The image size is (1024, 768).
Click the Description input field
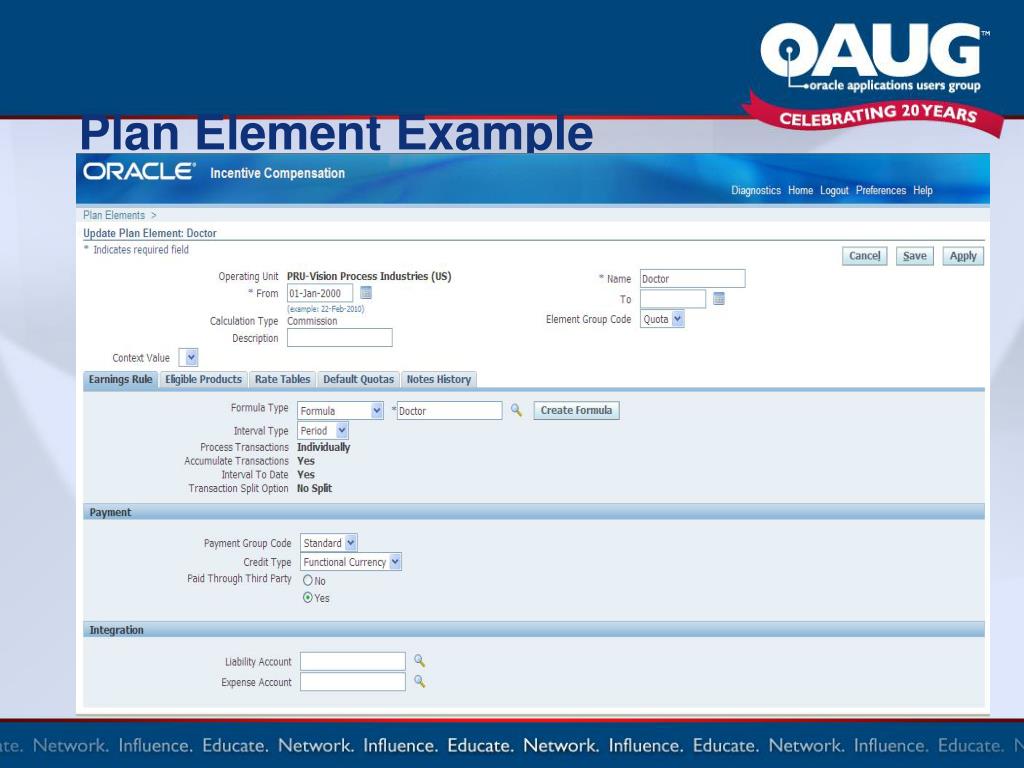tap(340, 338)
